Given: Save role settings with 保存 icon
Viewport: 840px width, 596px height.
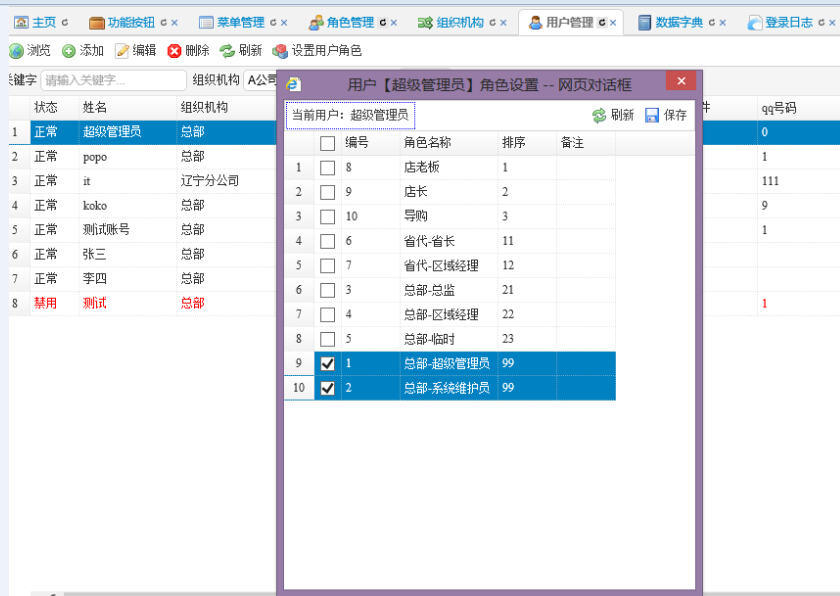Looking at the screenshot, I should (652, 116).
